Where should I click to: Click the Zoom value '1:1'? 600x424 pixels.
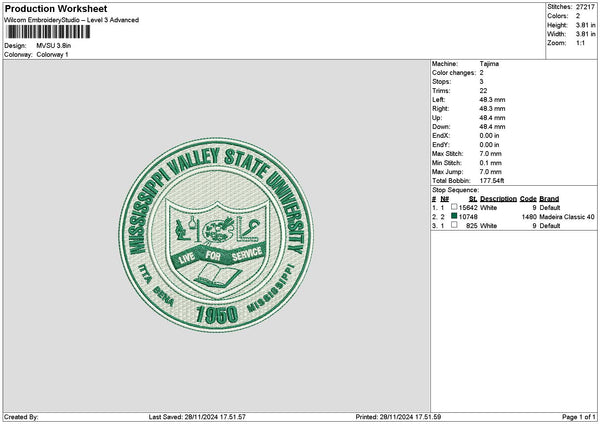point(580,43)
